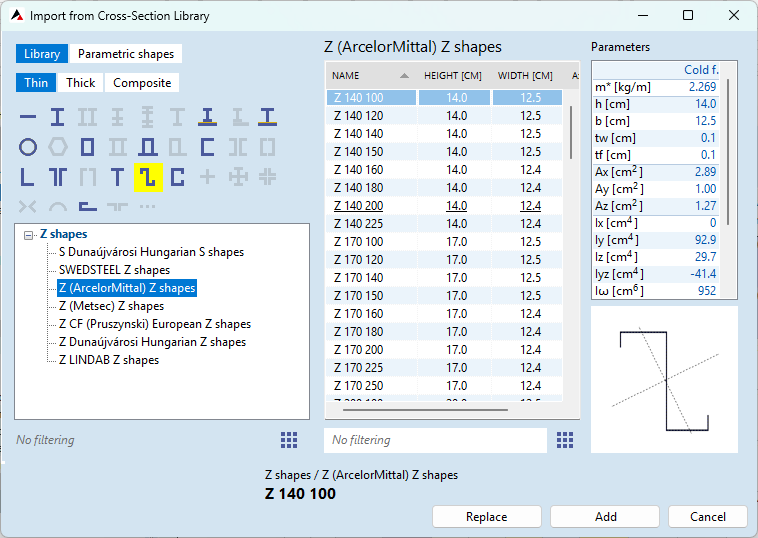Choose the Thin tab

coord(36,83)
